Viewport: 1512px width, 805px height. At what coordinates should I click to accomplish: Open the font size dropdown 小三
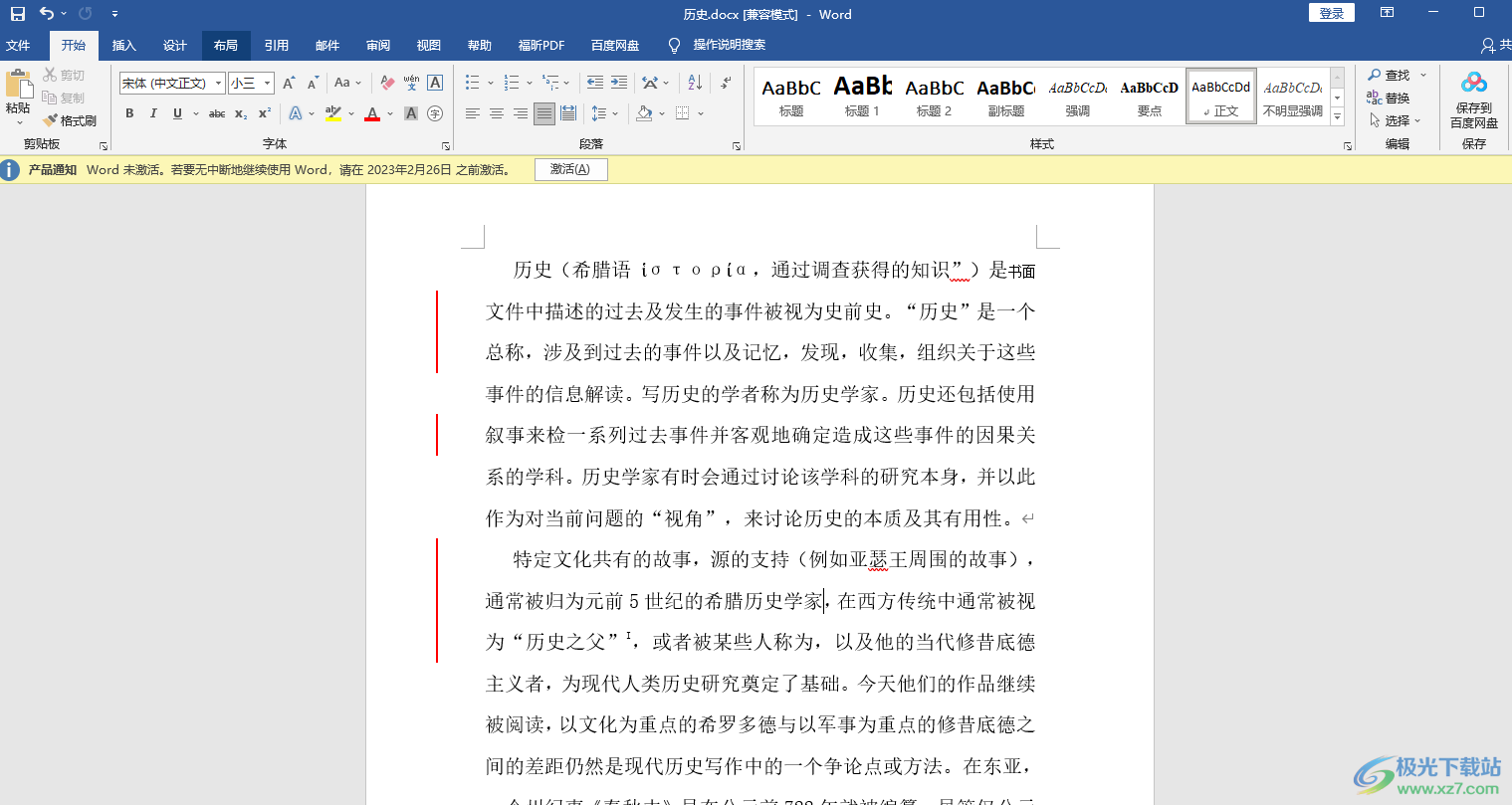click(x=268, y=83)
